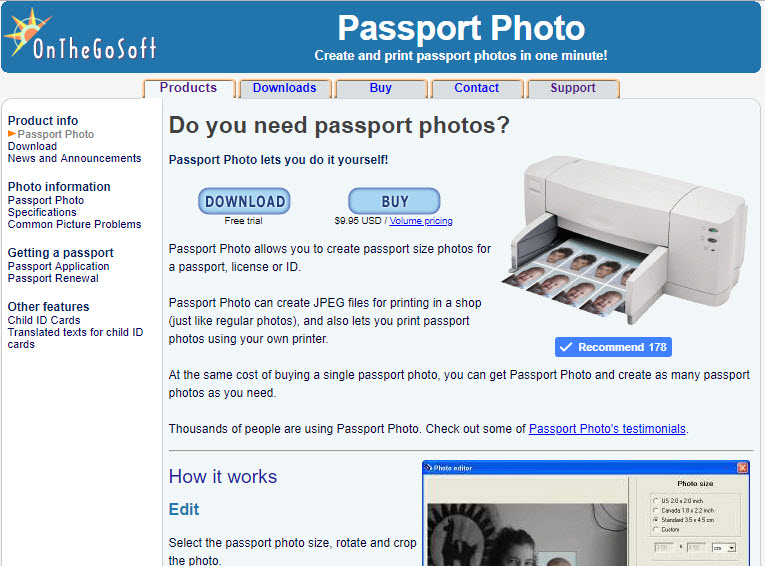Open the Volume pricing link
The image size is (765, 566).
[x=421, y=221]
